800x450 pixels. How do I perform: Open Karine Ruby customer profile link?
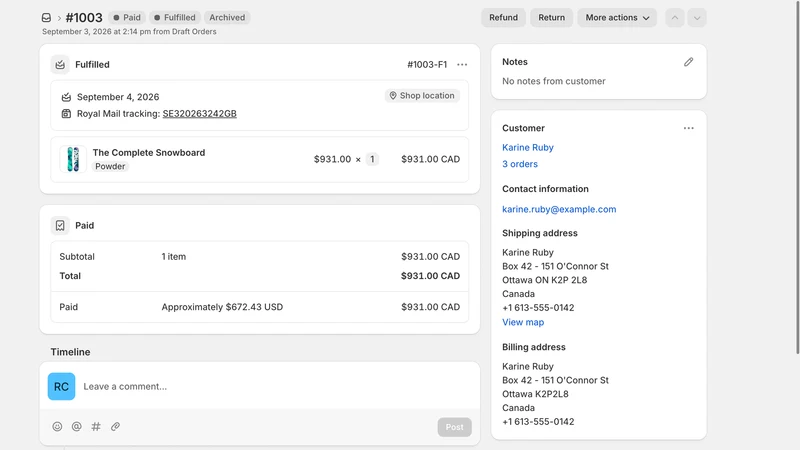528,147
